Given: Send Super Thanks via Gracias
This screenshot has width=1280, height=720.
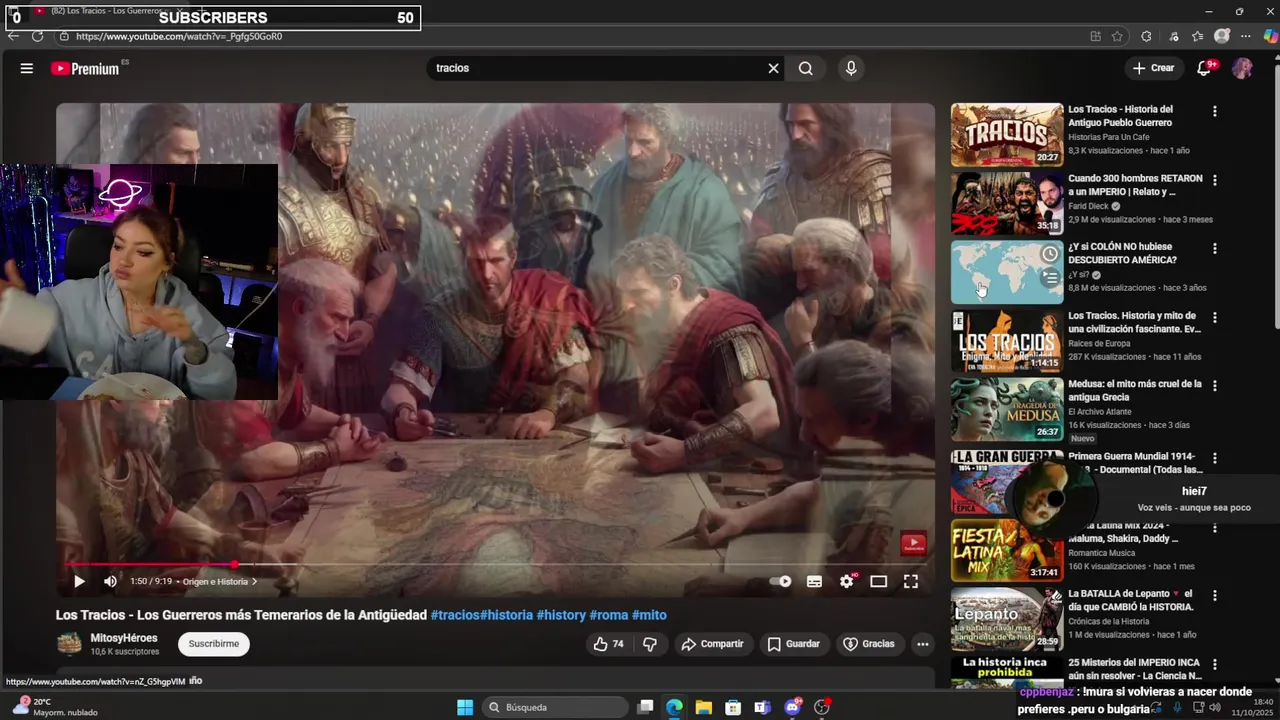Looking at the screenshot, I should [869, 644].
